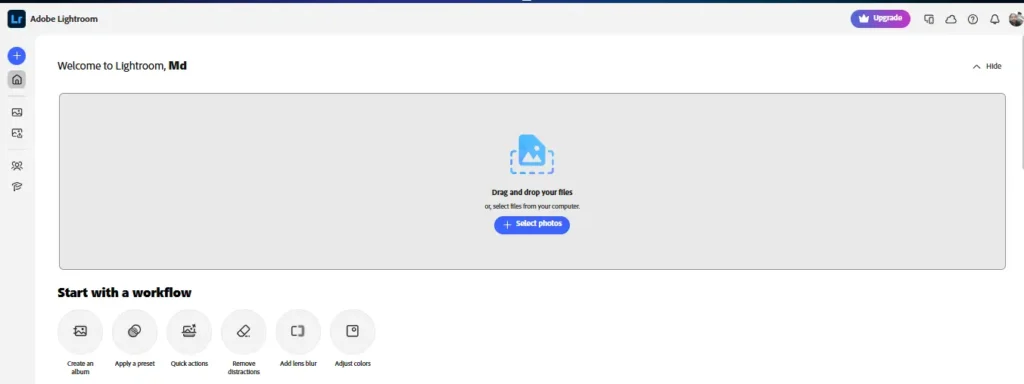Image resolution: width=1024 pixels, height=384 pixels.
Task: Check the cloud sync status icon
Action: coord(951,20)
